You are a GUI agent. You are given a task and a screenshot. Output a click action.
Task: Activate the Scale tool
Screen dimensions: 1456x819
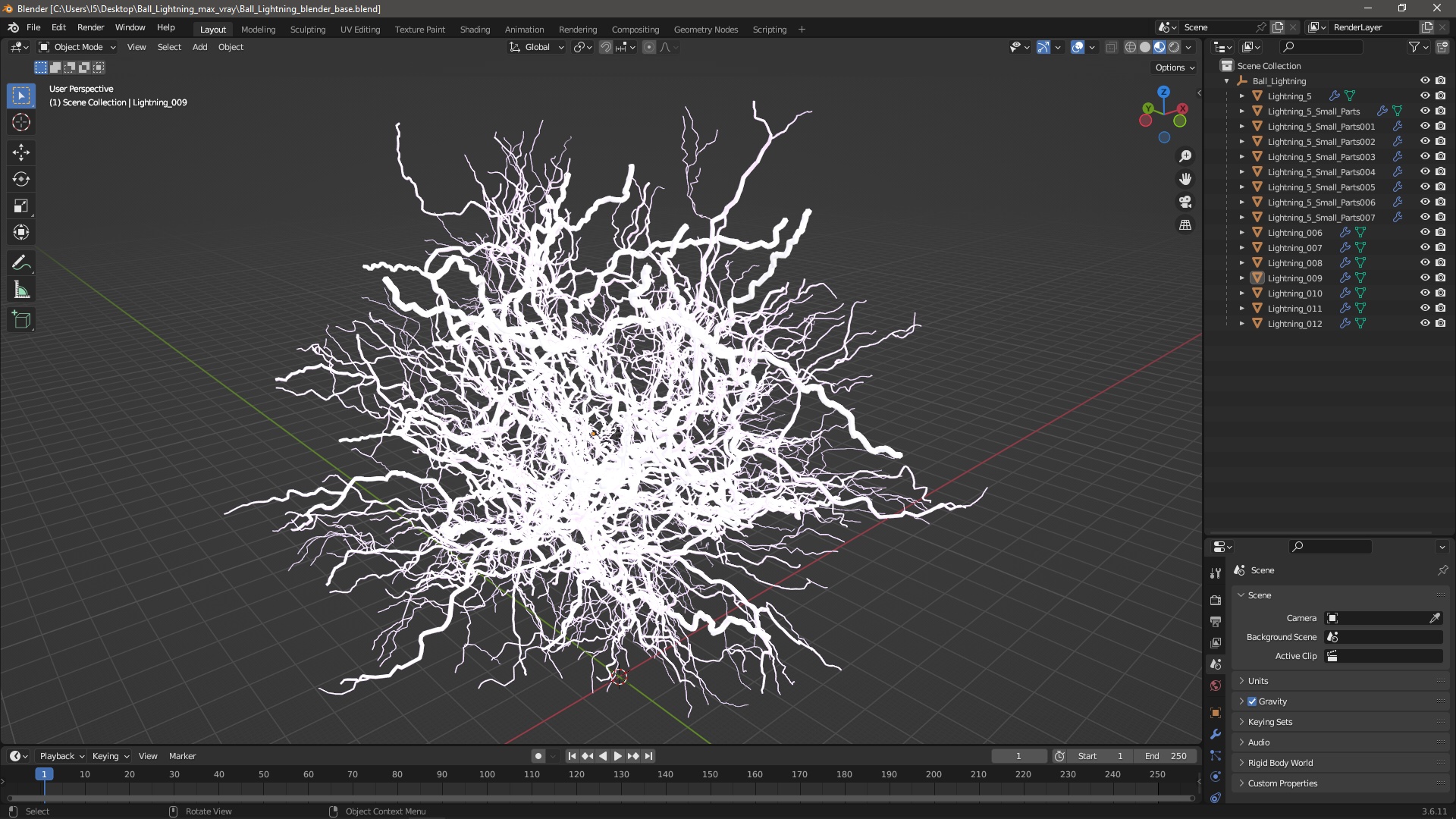pos(21,206)
